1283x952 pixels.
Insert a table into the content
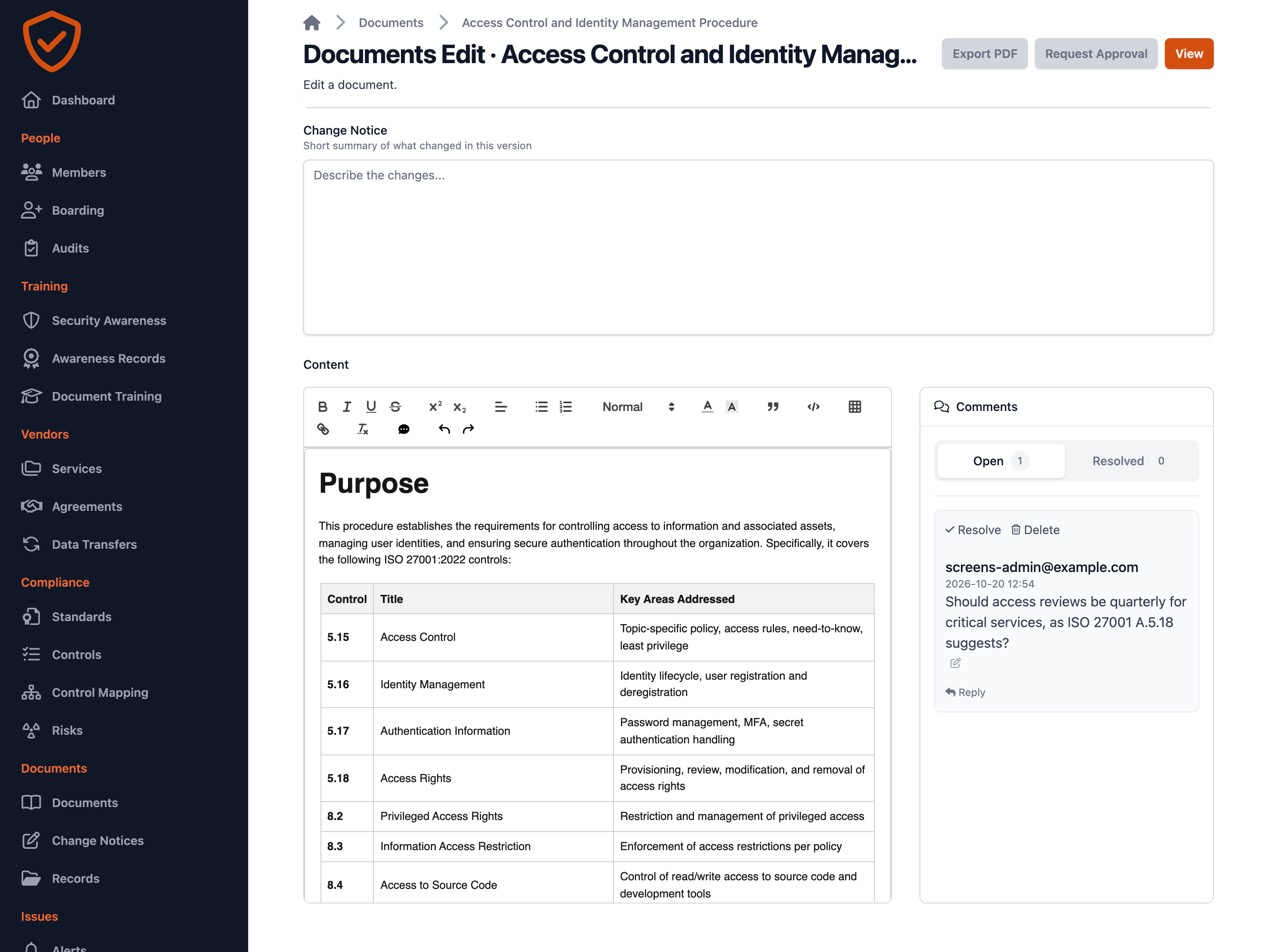pos(855,407)
